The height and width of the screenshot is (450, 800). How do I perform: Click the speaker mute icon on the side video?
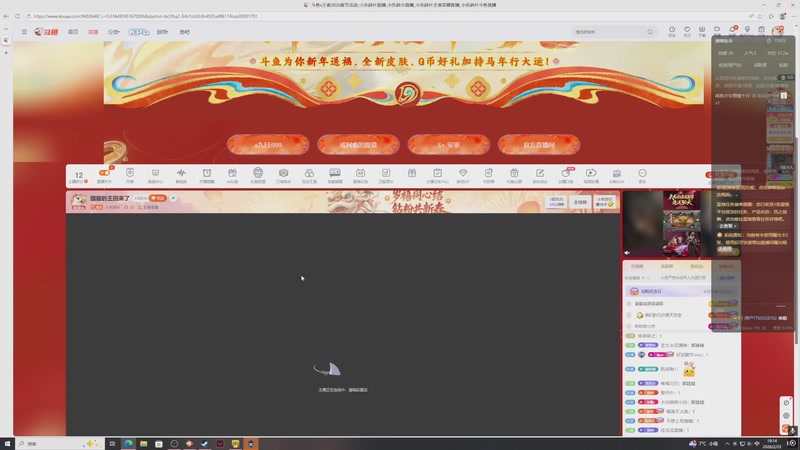(627, 253)
